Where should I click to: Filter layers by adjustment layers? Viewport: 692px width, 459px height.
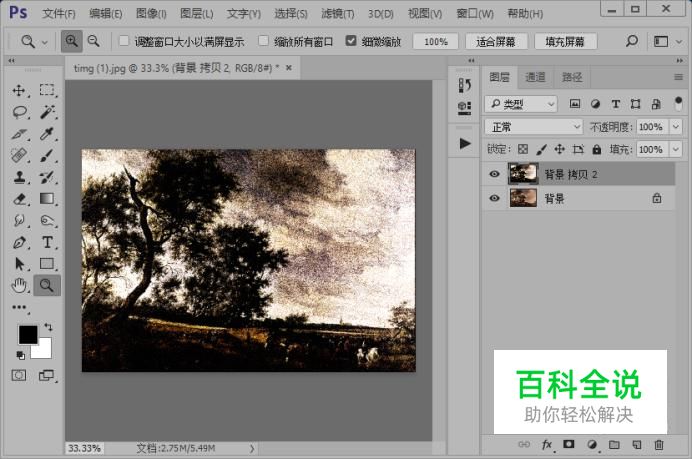(x=595, y=104)
